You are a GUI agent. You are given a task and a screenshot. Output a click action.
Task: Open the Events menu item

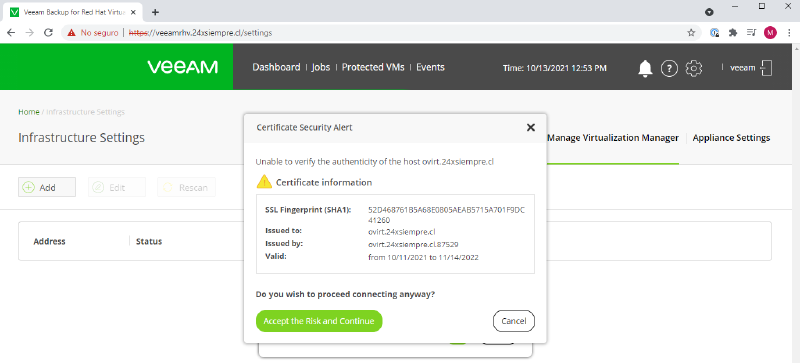(x=430, y=67)
